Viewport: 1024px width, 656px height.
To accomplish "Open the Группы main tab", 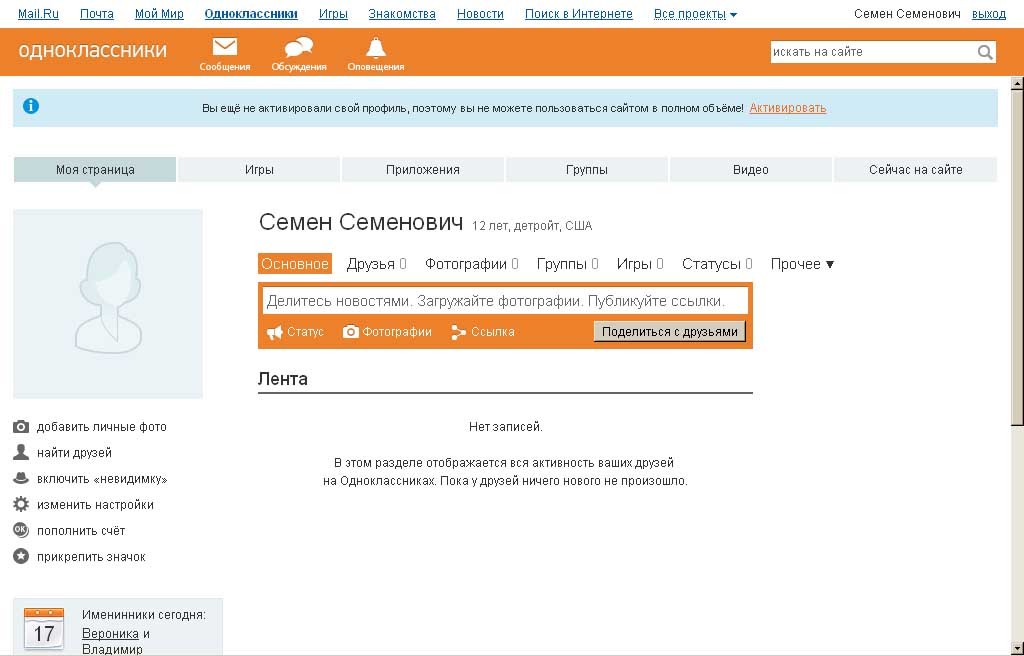I will click(586, 170).
